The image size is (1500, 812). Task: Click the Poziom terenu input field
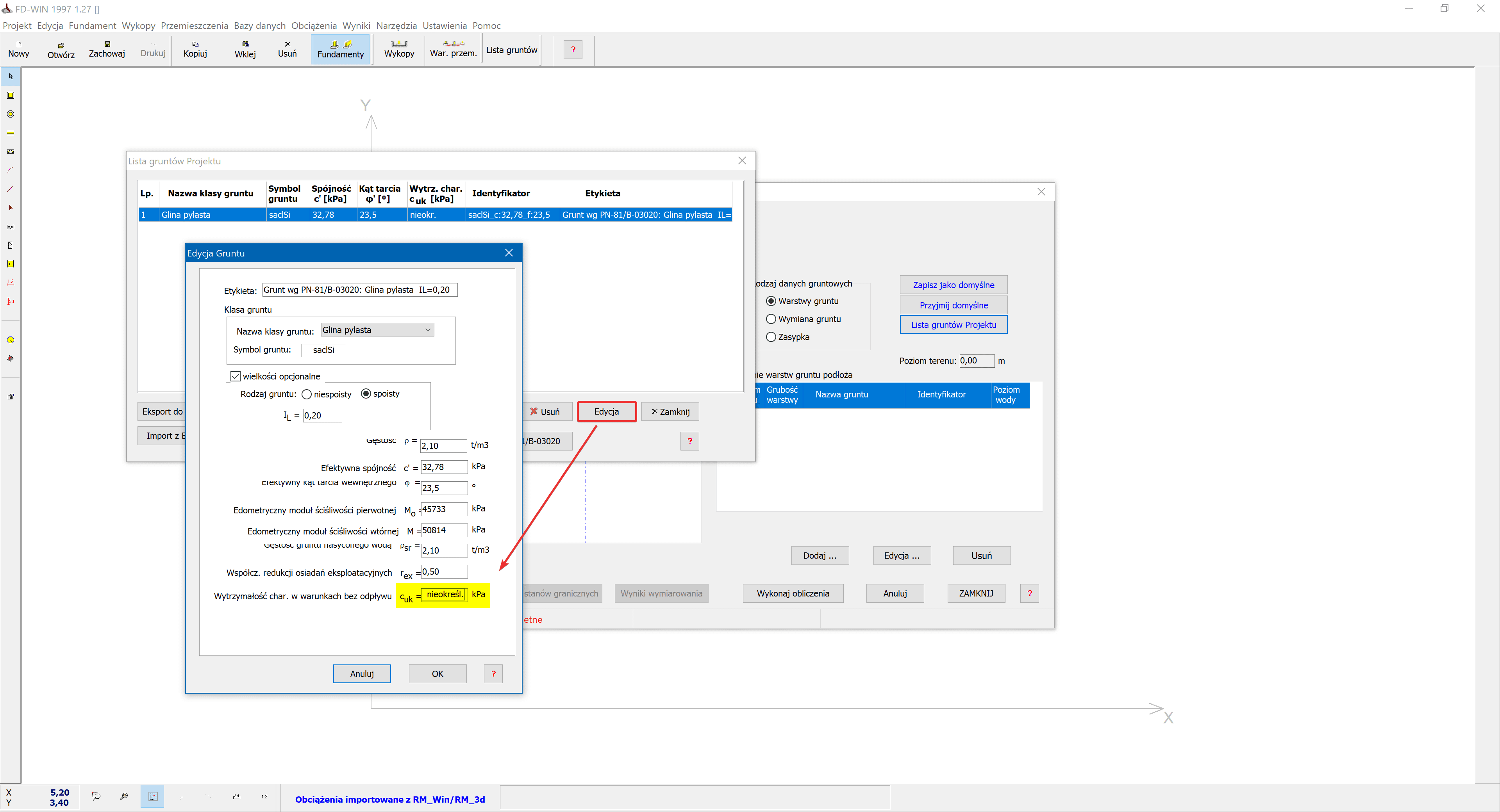(977, 360)
